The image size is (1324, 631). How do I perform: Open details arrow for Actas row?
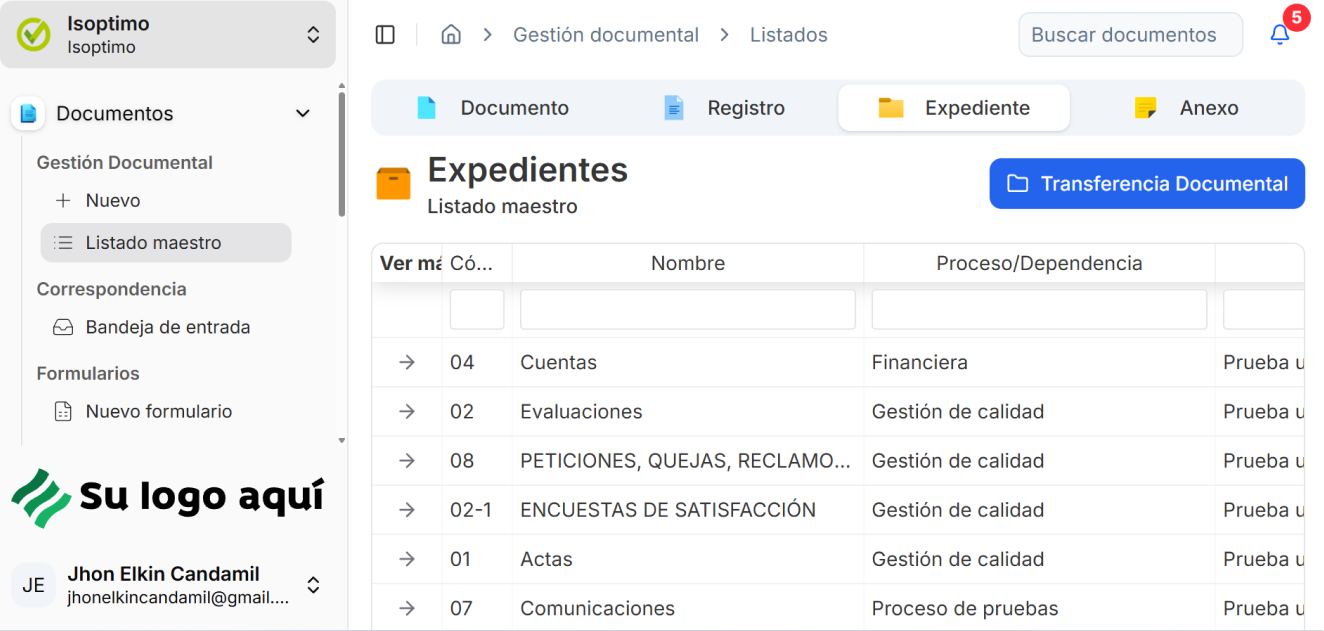point(407,559)
